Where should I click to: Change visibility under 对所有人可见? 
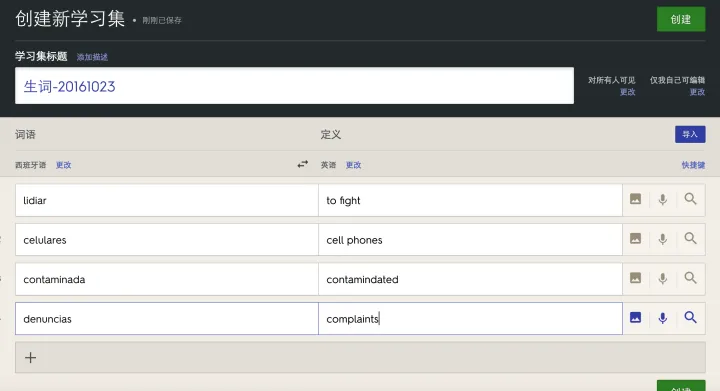point(627,92)
